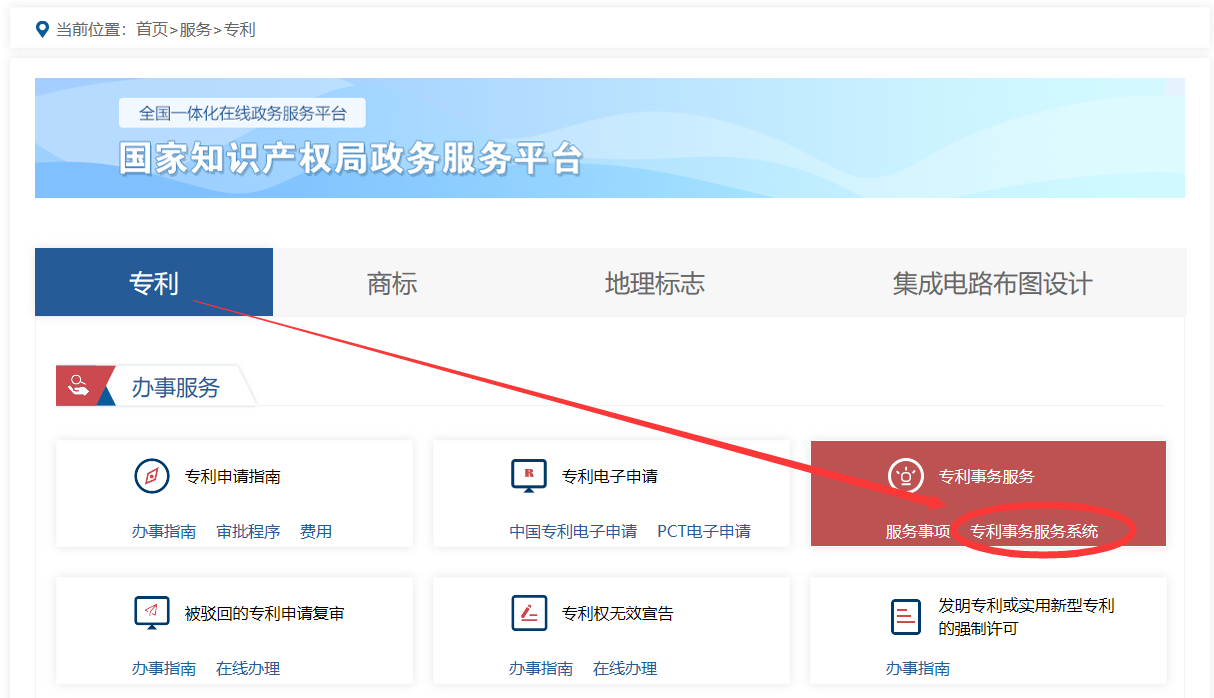
Task: Click 在线办理 under 专利权无效宣告
Action: point(625,668)
